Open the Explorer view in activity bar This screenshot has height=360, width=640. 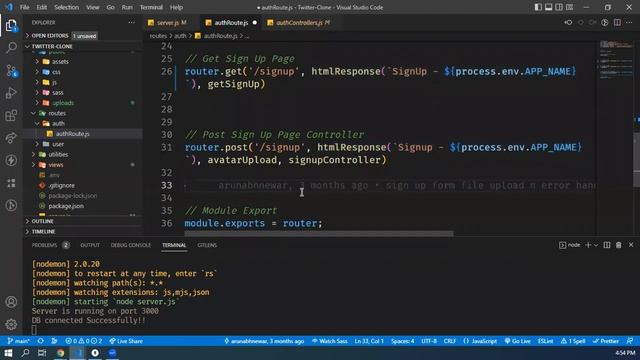tap(11, 26)
